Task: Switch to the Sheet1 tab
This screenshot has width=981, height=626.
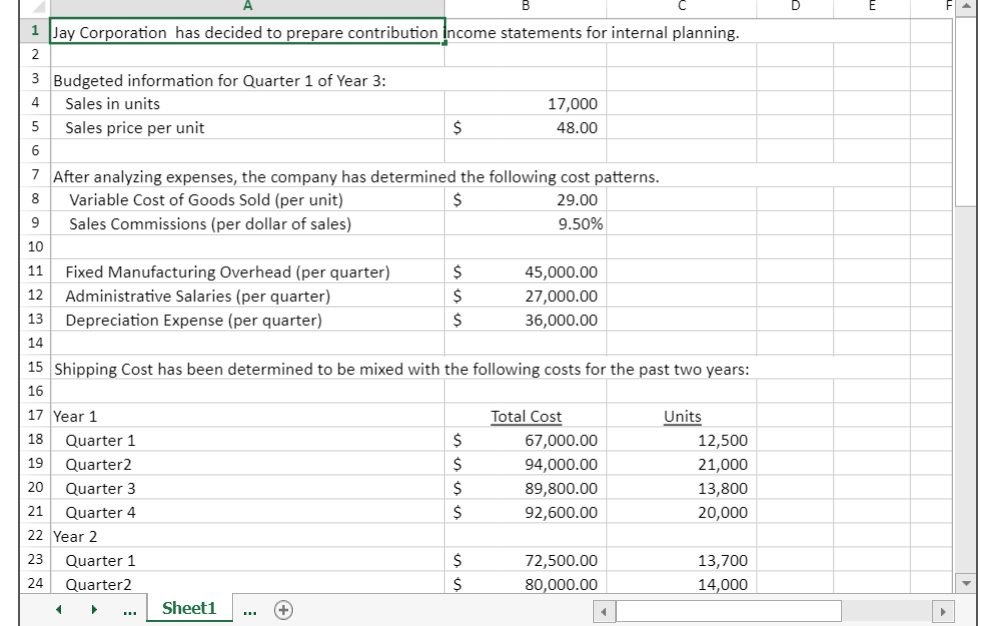Action: tap(188, 608)
